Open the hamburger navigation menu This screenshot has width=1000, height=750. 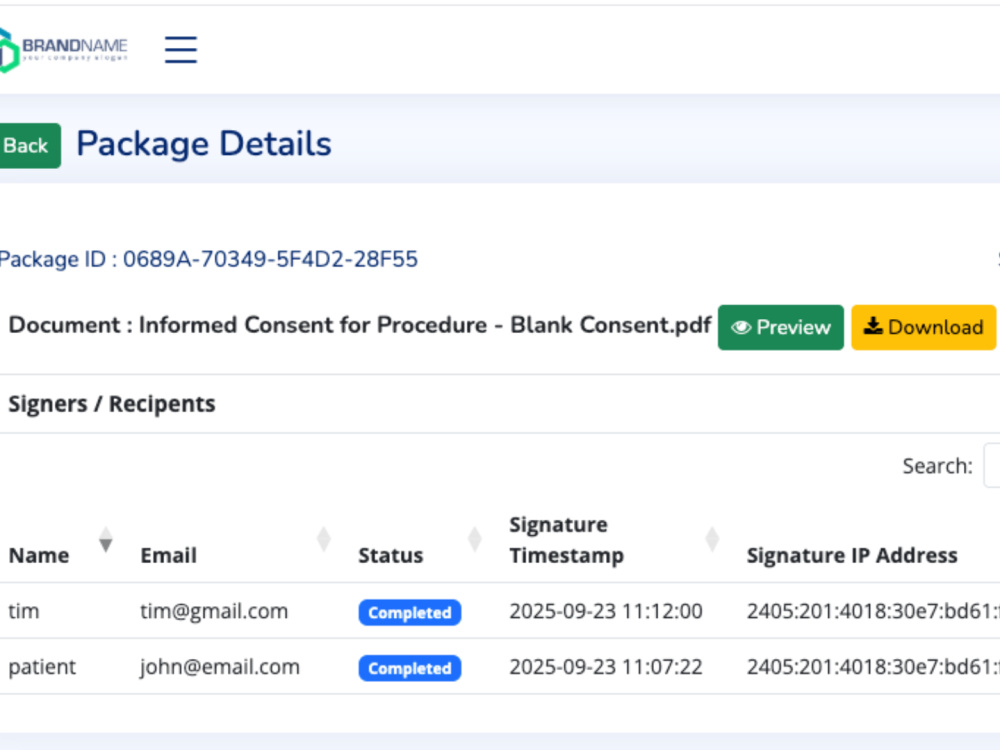click(180, 50)
